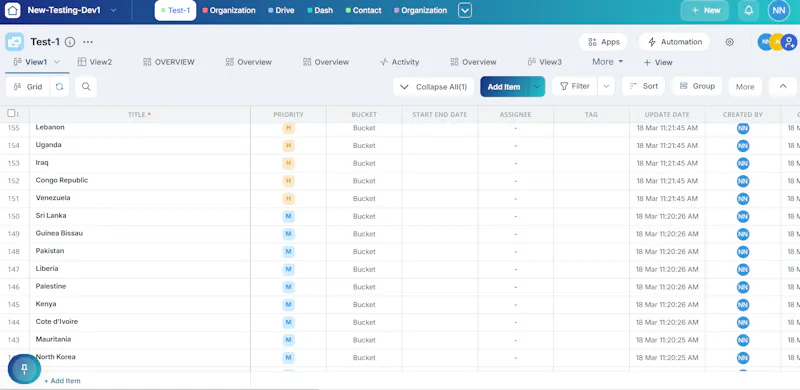Image resolution: width=800 pixels, height=390 pixels.
Task: Click the + Add Item link at bottom
Action: point(62,381)
